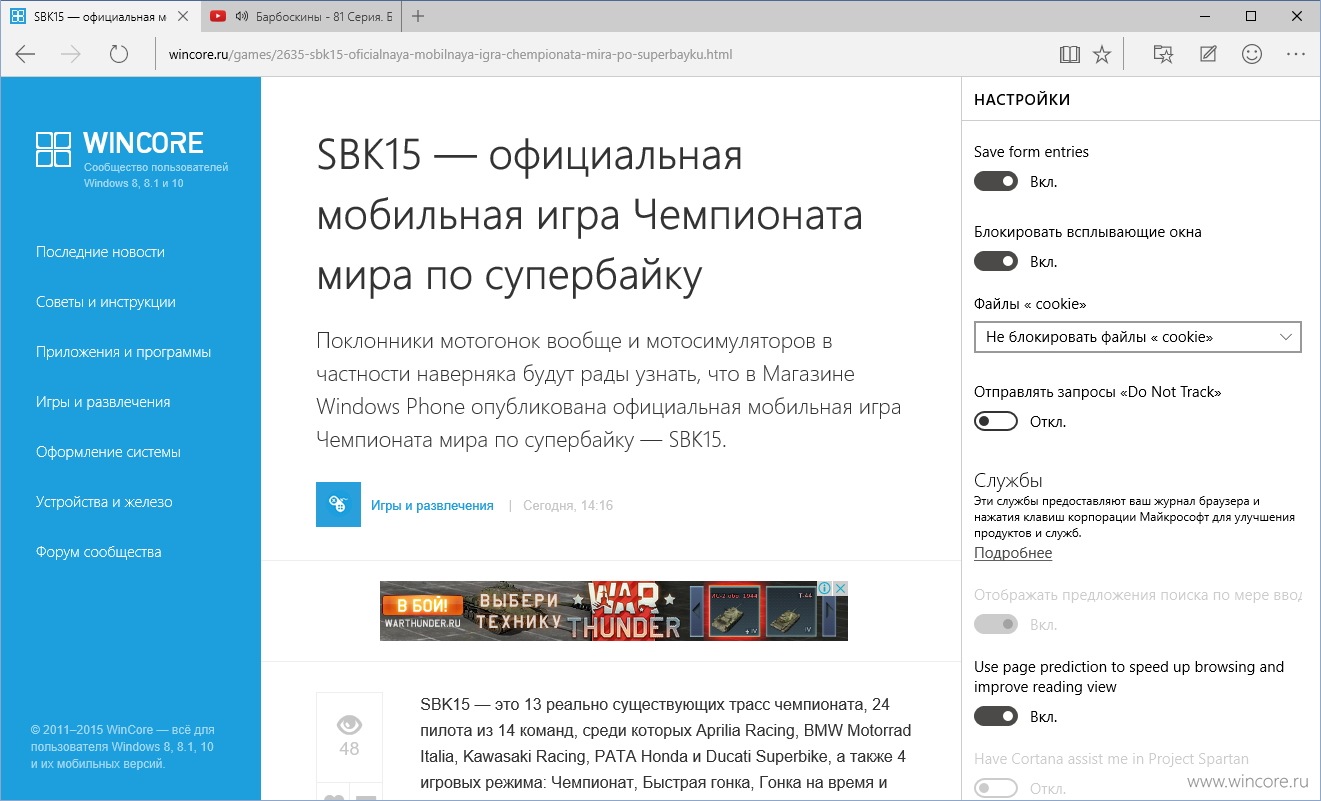The image size is (1321, 801).
Task: Open Приложения и программы section
Action: pyautogui.click(x=123, y=352)
